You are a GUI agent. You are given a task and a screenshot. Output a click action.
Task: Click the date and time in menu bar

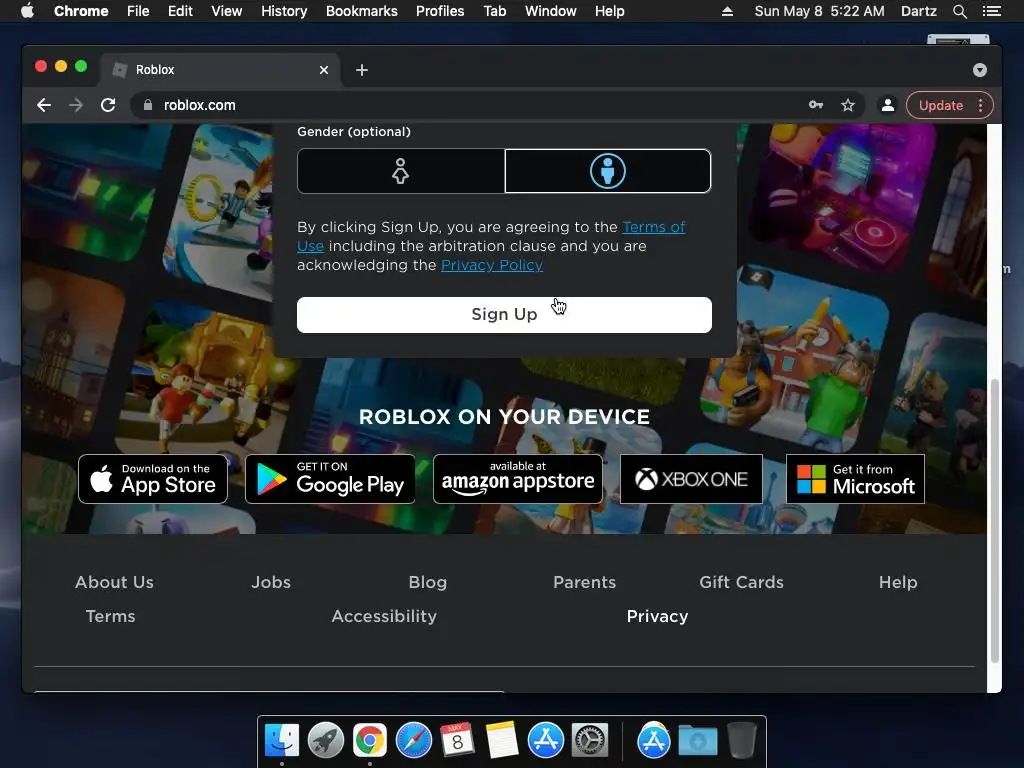click(820, 11)
